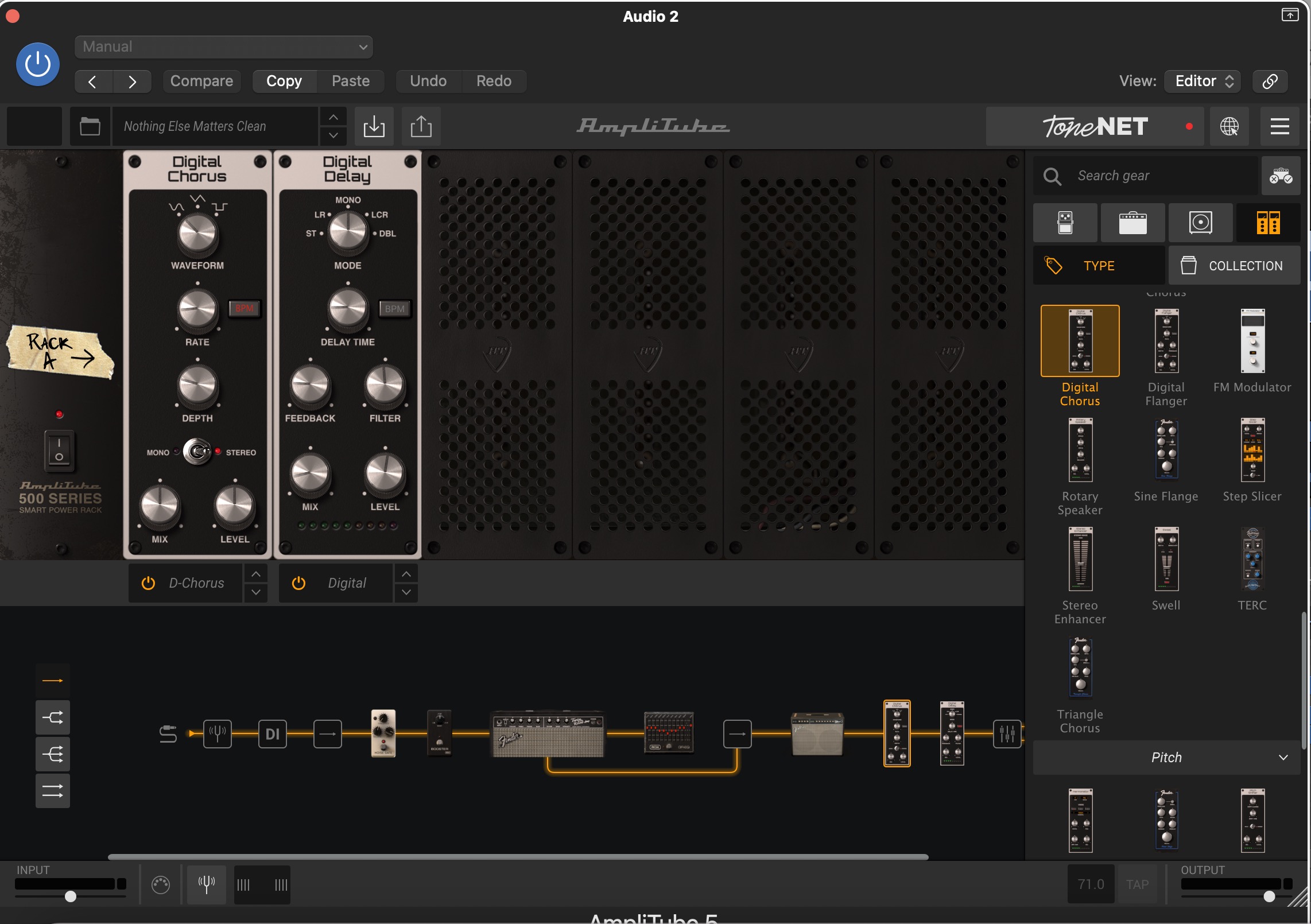This screenshot has width=1311, height=924.
Task: Select the Triangle Chorus gear
Action: [x=1080, y=668]
